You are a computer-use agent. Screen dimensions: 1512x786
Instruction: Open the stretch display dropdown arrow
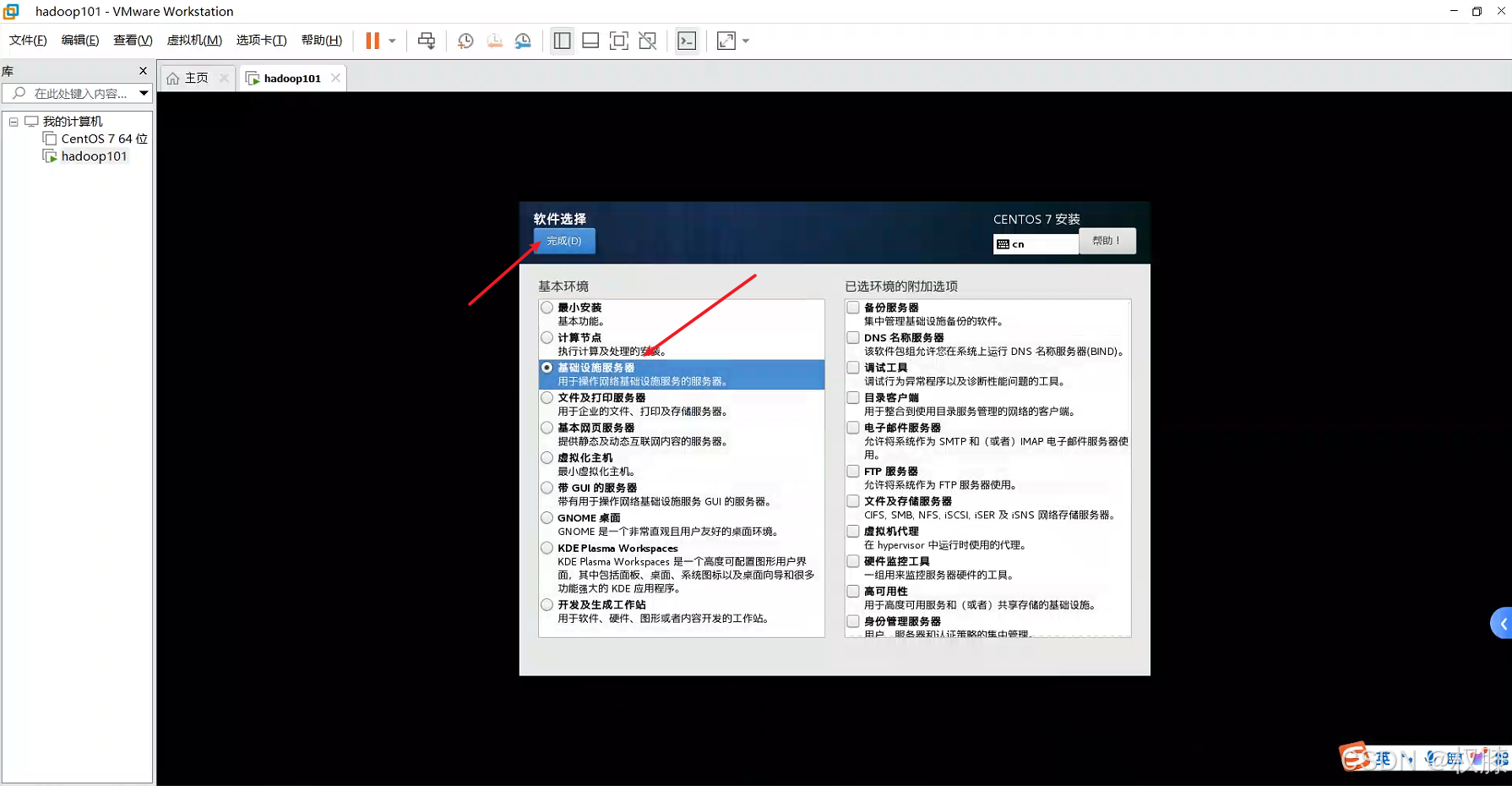click(746, 41)
